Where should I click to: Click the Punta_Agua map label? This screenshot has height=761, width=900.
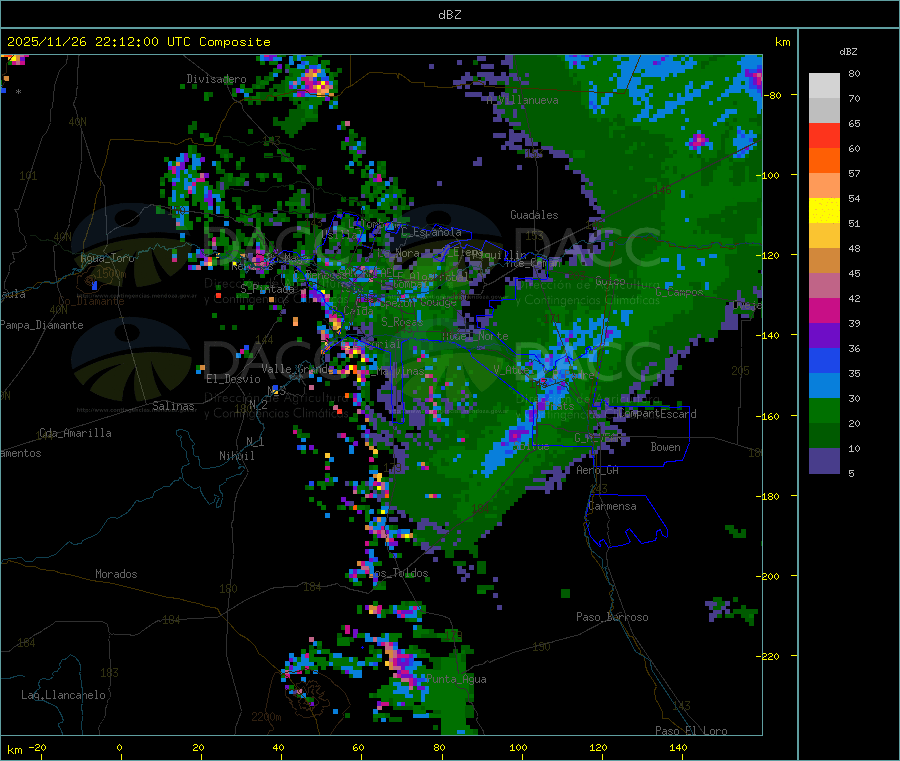click(x=456, y=679)
